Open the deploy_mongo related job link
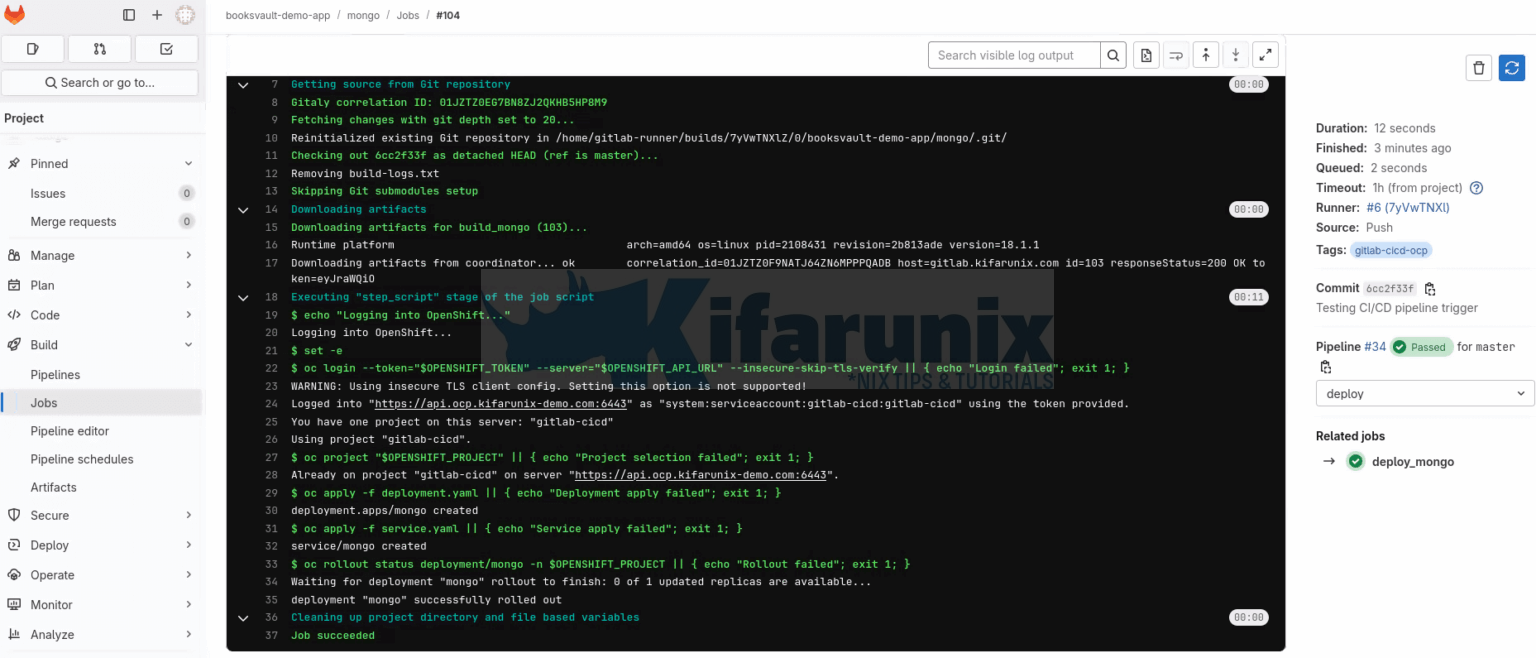1536x658 pixels. coord(1412,462)
